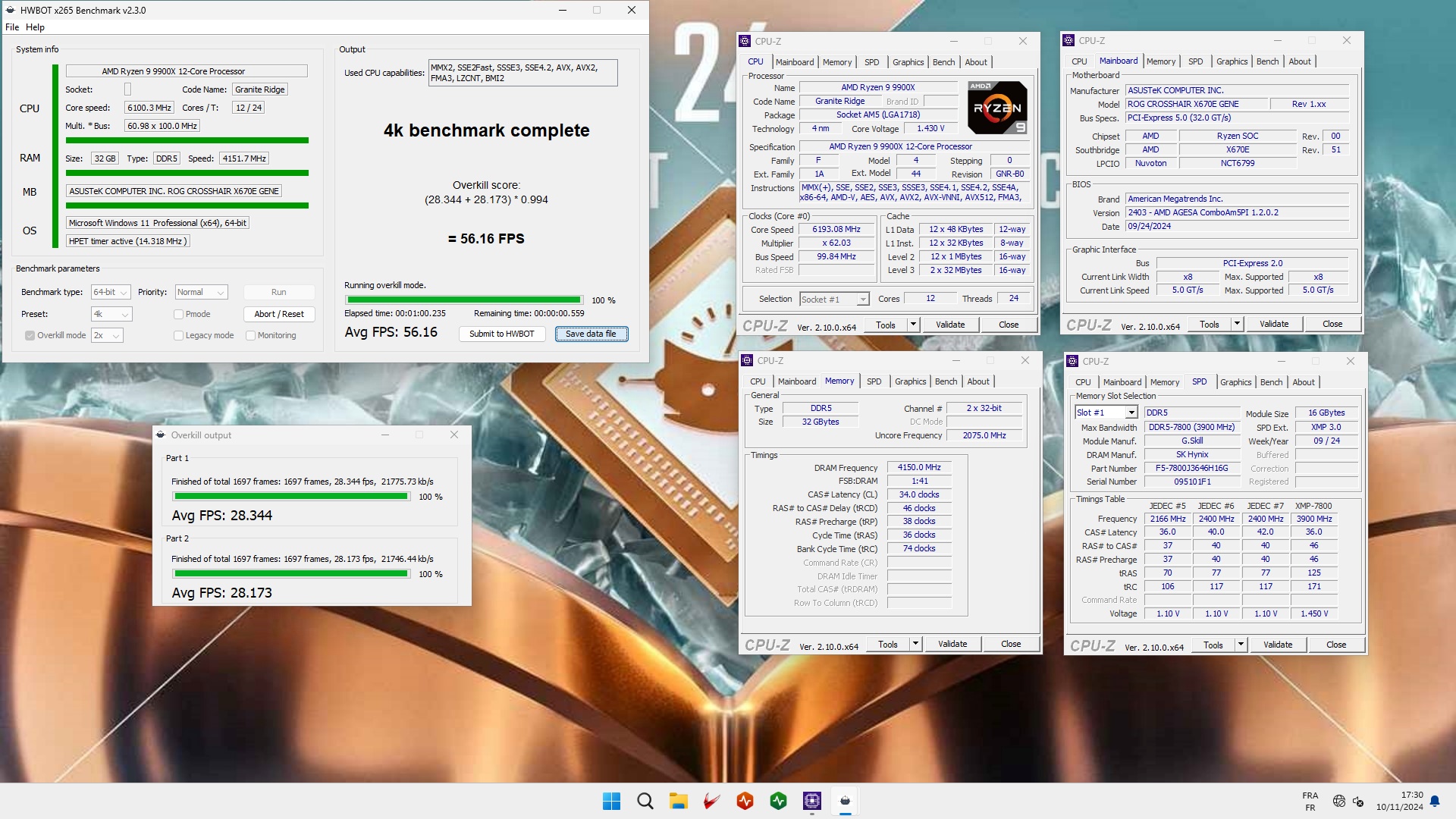Image resolution: width=1456 pixels, height=819 pixels.
Task: Open Windows Search from the taskbar
Action: pyautogui.click(x=645, y=801)
